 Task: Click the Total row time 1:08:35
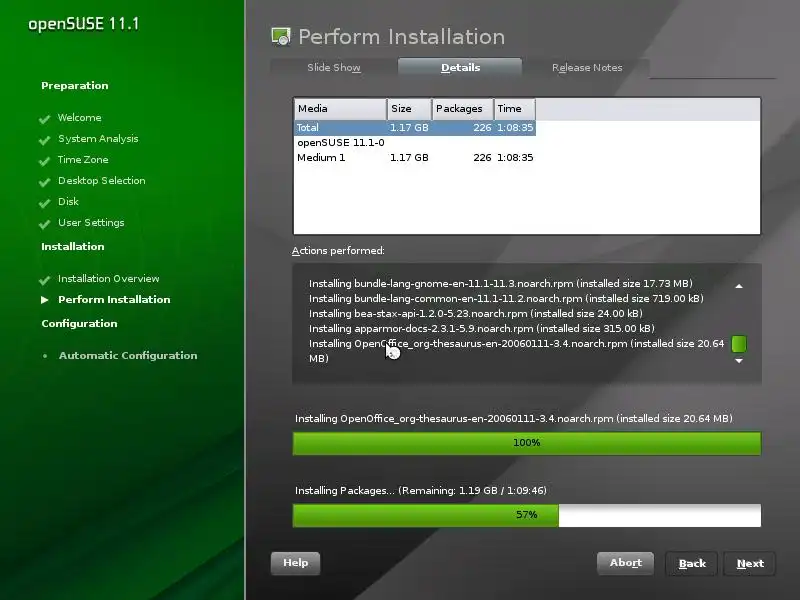[x=515, y=128]
